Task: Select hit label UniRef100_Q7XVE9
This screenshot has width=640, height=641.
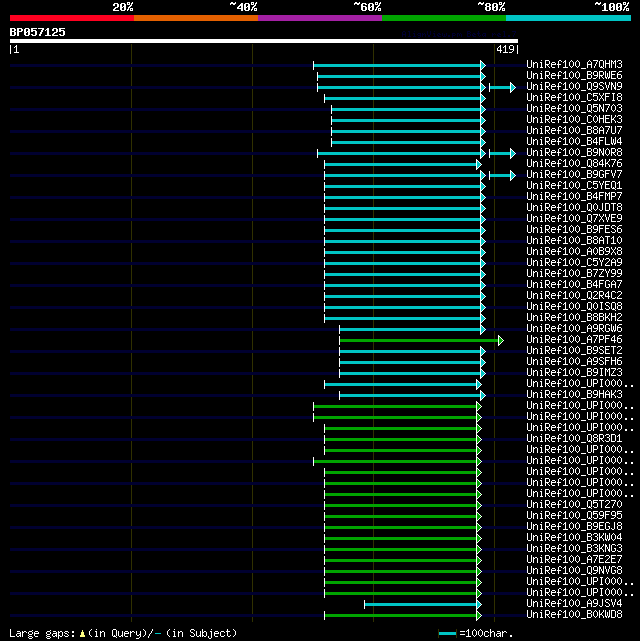Action: [x=574, y=219]
